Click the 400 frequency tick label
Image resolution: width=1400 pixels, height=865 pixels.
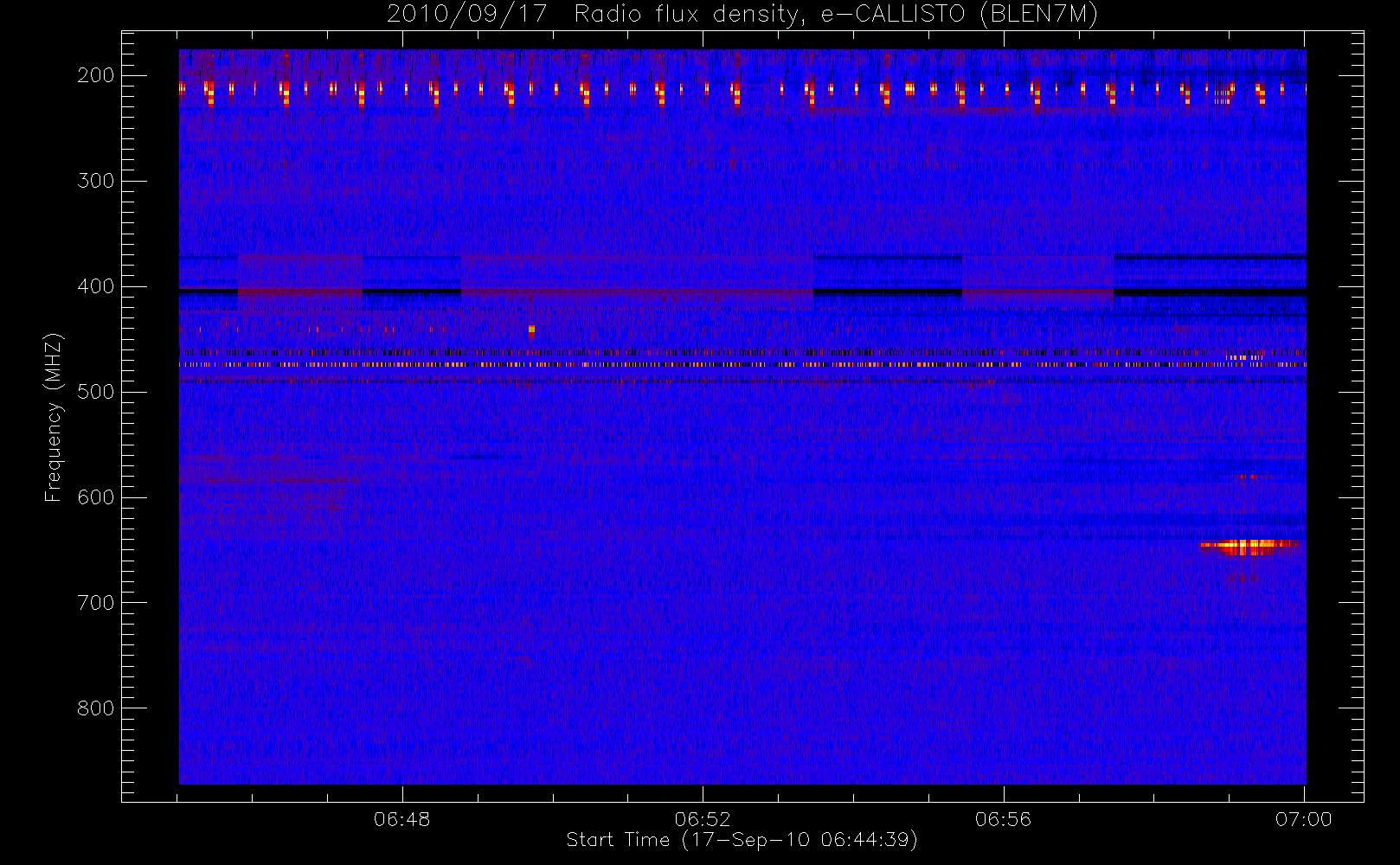click(96, 286)
